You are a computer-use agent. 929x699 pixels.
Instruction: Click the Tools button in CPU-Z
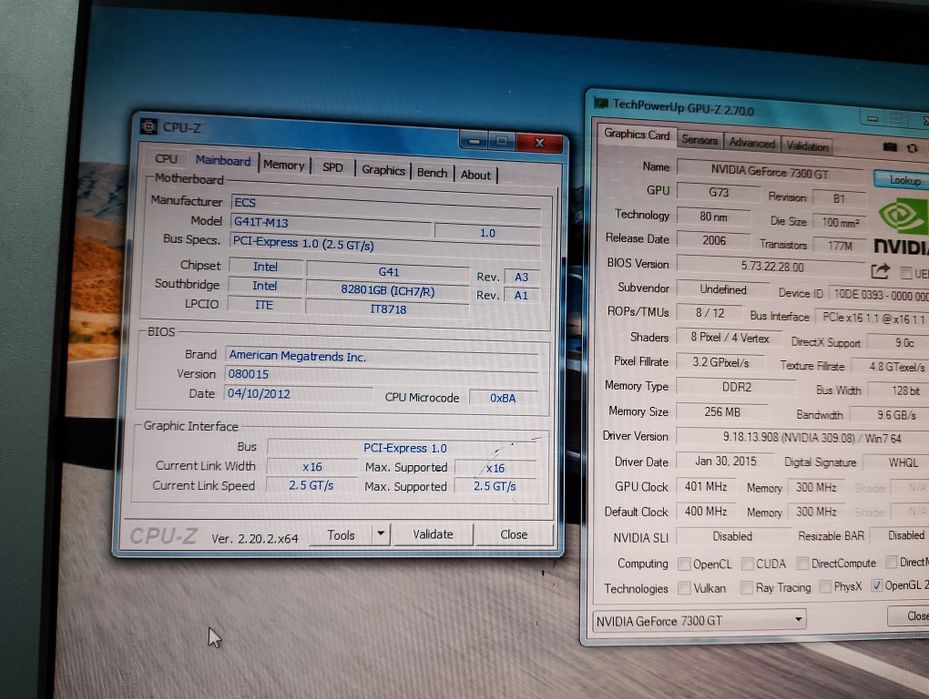[x=341, y=534]
